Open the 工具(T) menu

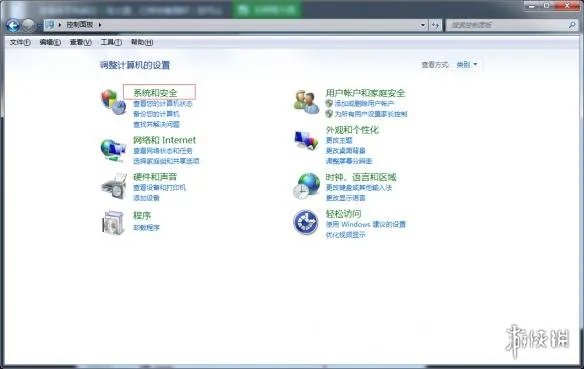111,42
